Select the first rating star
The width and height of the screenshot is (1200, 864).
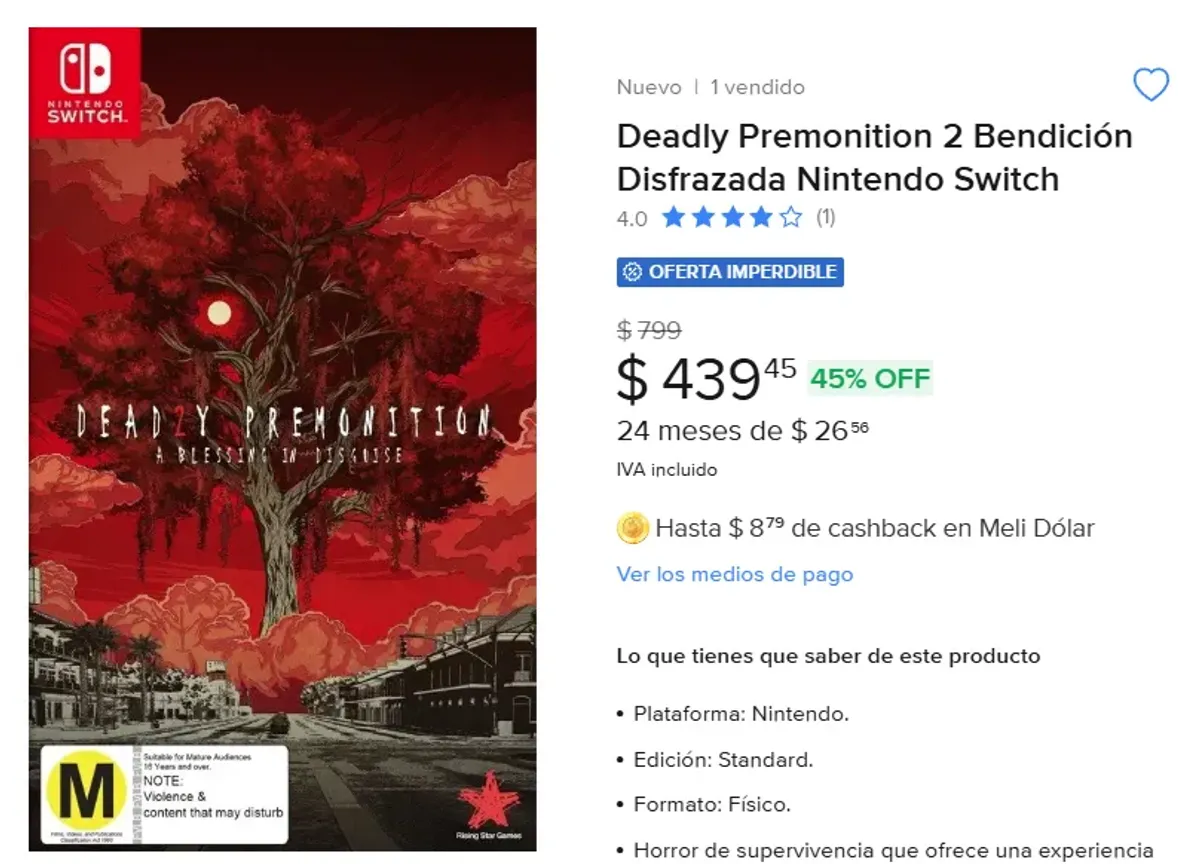674,216
